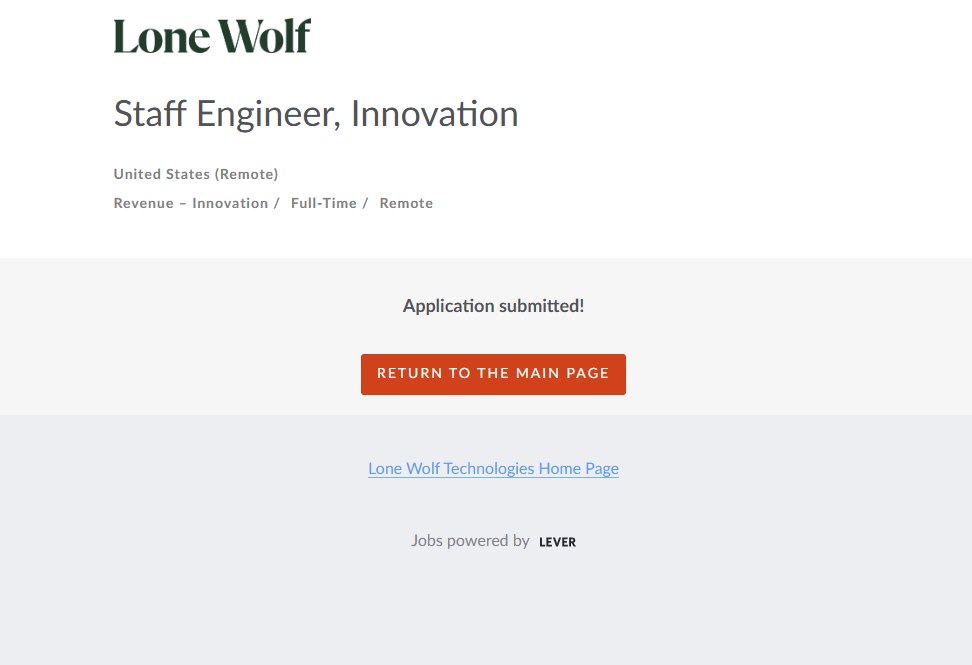This screenshot has height=665, width=972.
Task: Click the word 'Engineer' in job title
Action: coord(268,114)
